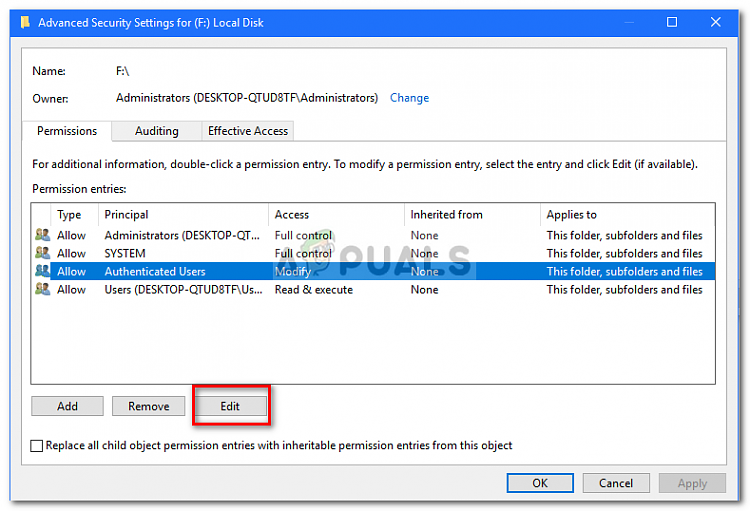Click the Remove button
The image size is (750, 511).
point(148,406)
